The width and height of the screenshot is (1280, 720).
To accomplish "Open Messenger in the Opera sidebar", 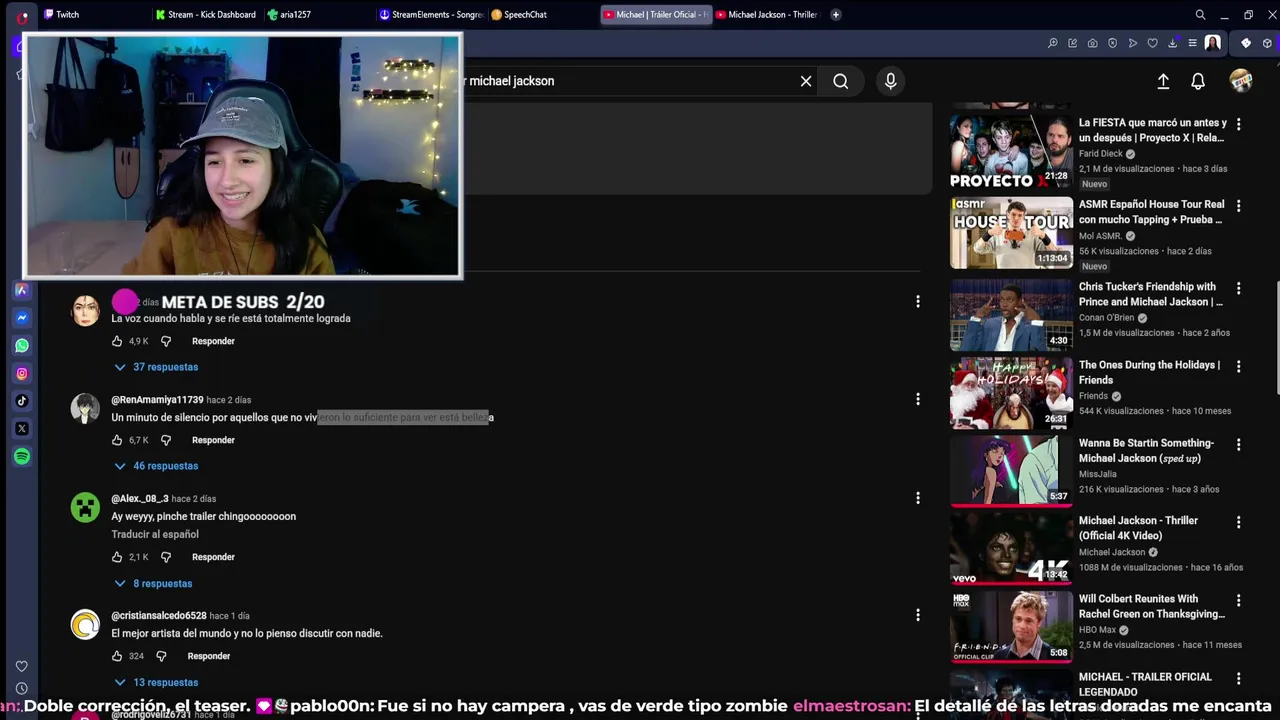I will [x=22, y=318].
